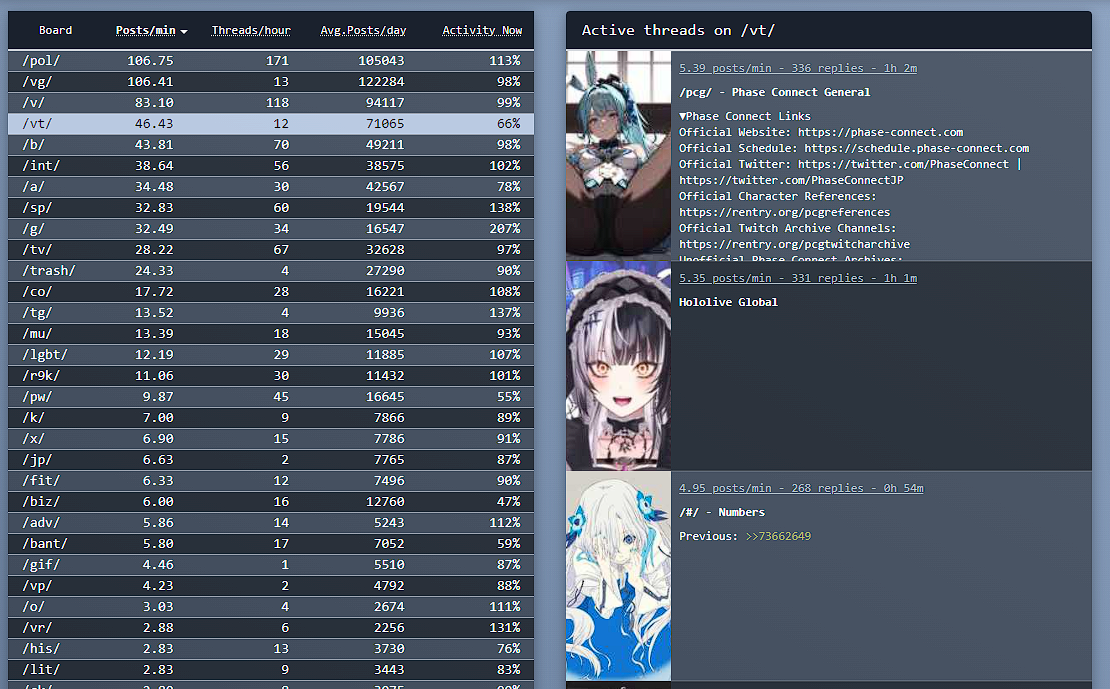This screenshot has height=689, width=1110.
Task: Select the /b/ board row
Action: click(x=271, y=144)
